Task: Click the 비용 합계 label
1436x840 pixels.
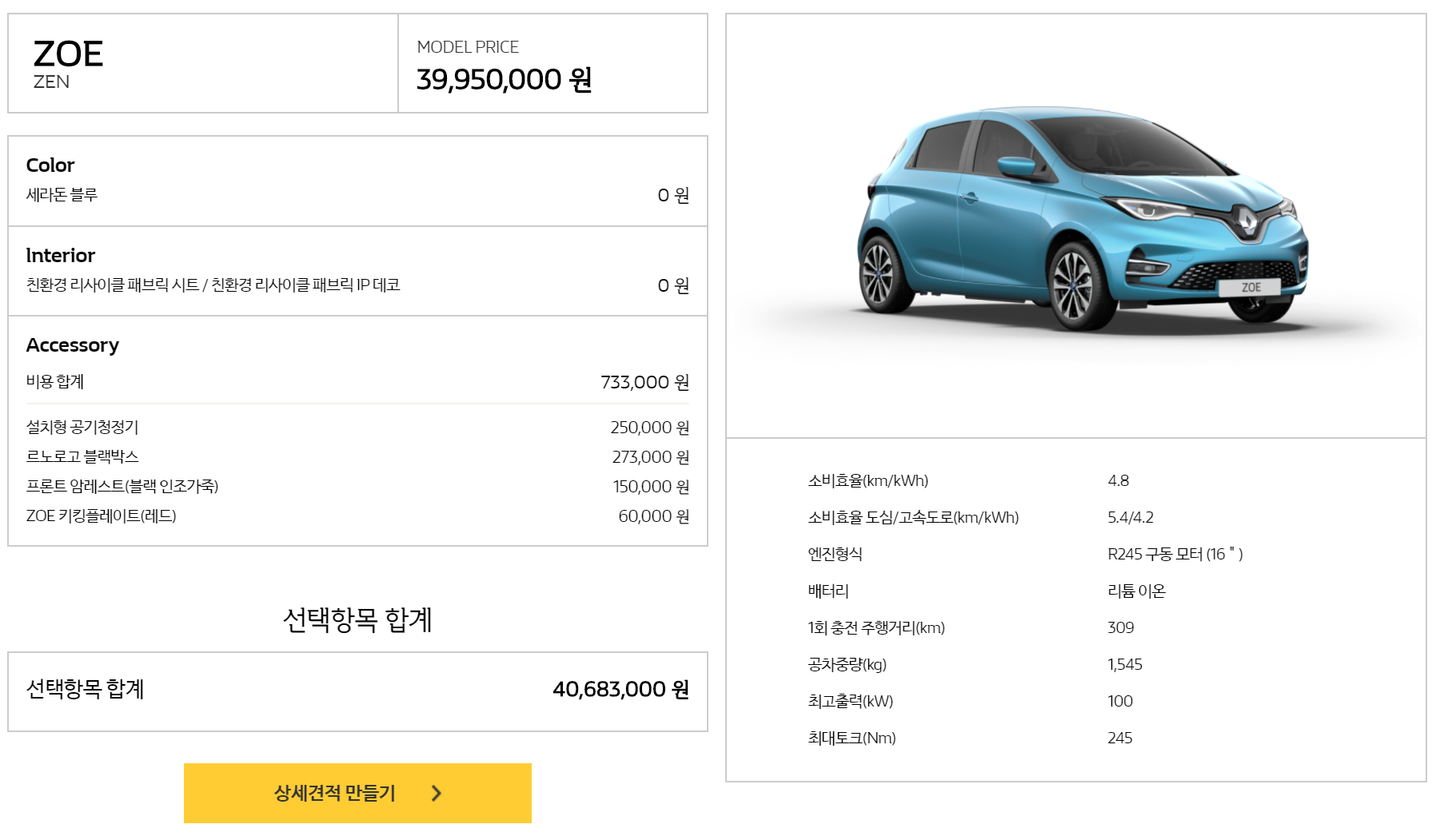Action: pyautogui.click(x=55, y=382)
